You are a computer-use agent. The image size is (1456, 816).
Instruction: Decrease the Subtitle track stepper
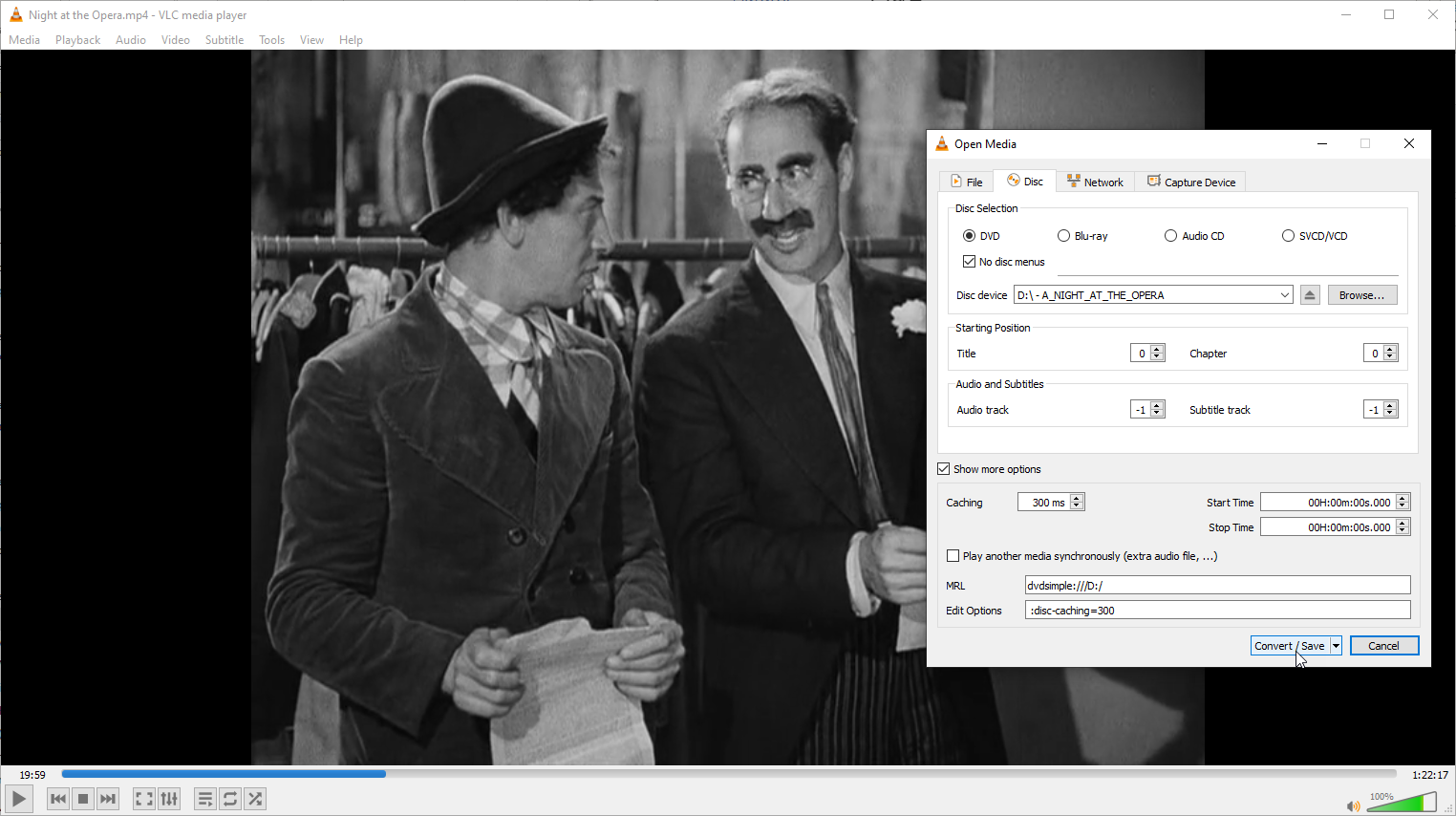coord(1390,413)
